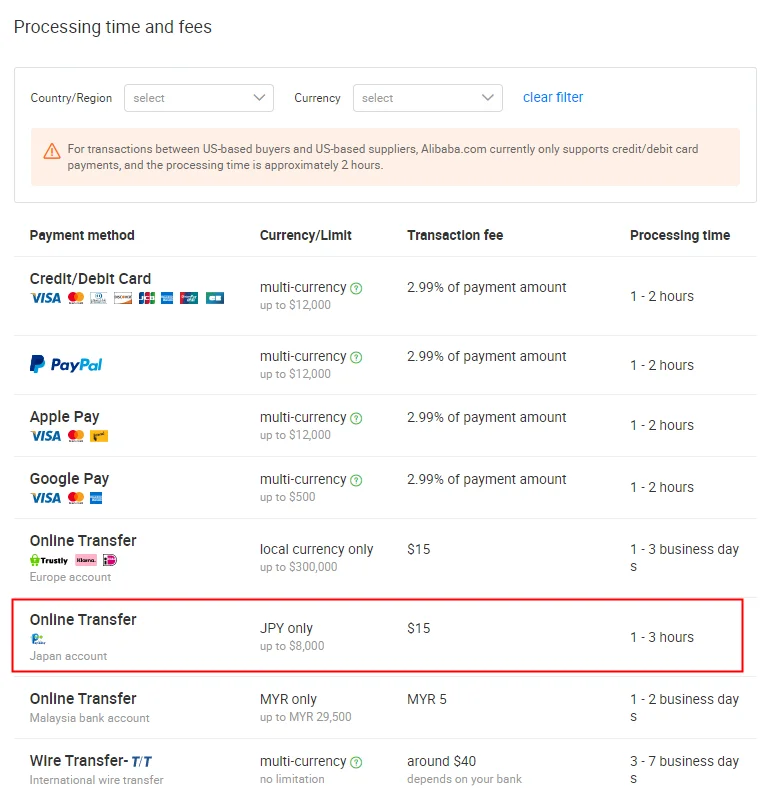760x792 pixels.
Task: Click the PayPal logo
Action: pos(66,365)
